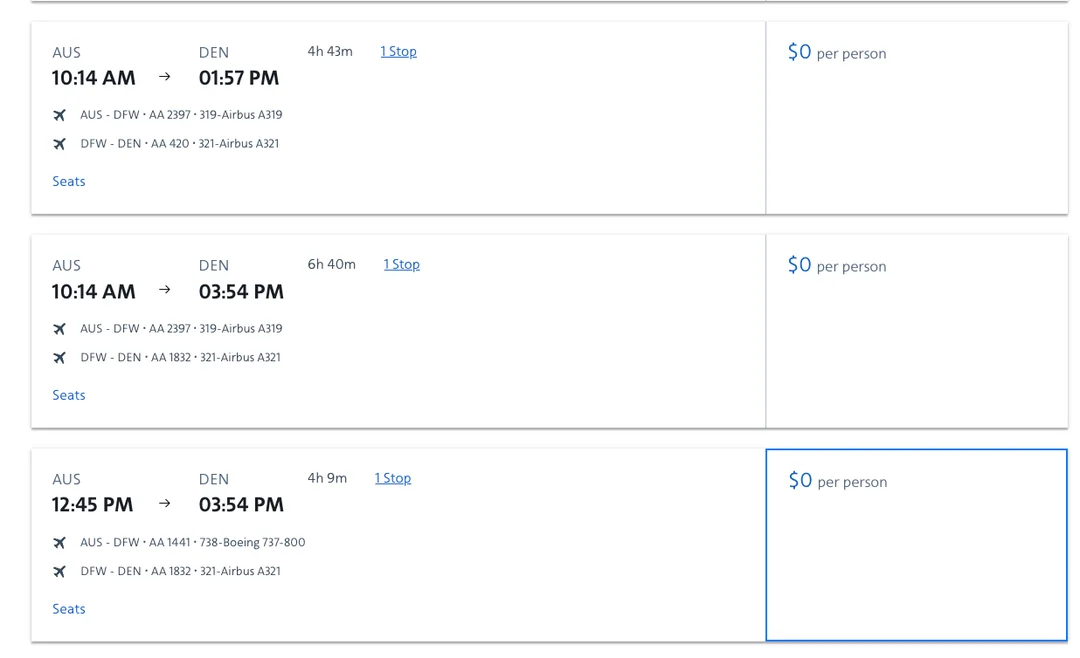Screen dimensions: 1080x658
Task: View Seats for the 6h 40m flight
Action: tap(69, 395)
